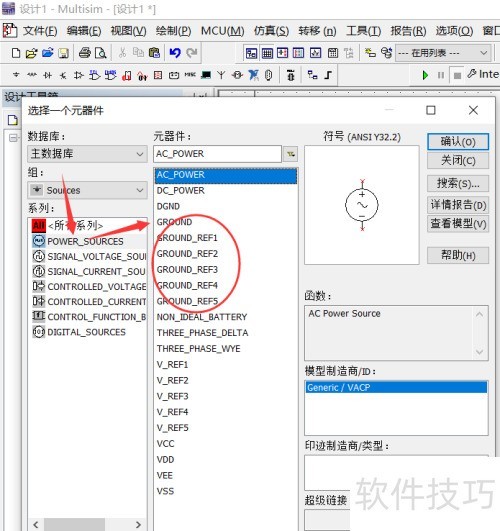Click the Redo arrow icon
The image size is (500, 531).
[x=192, y=53]
